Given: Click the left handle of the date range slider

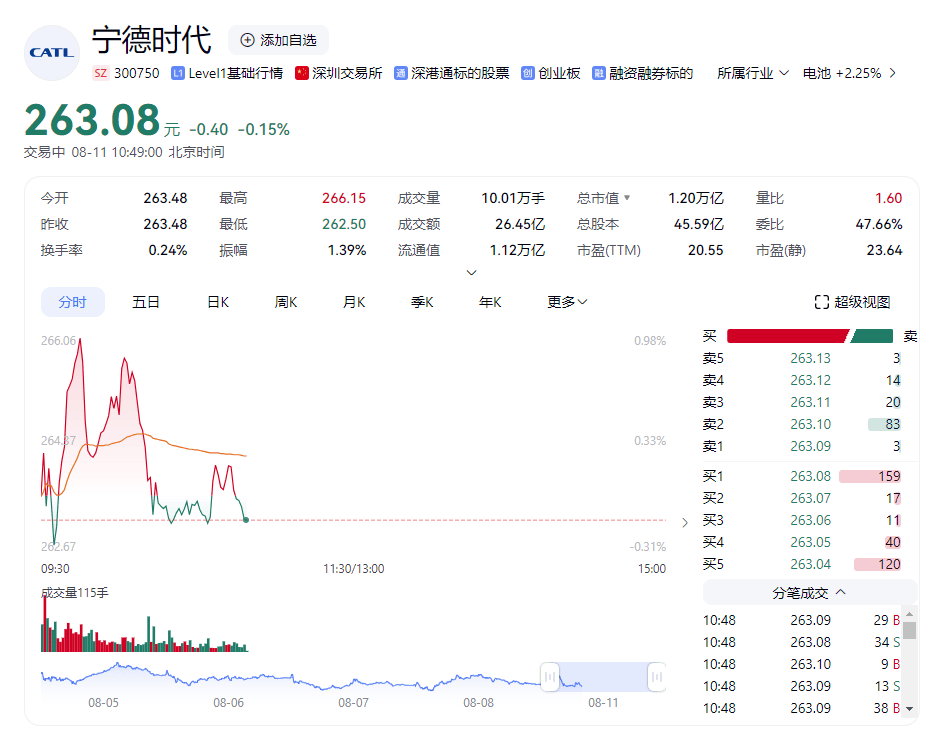Looking at the screenshot, I should [550, 677].
